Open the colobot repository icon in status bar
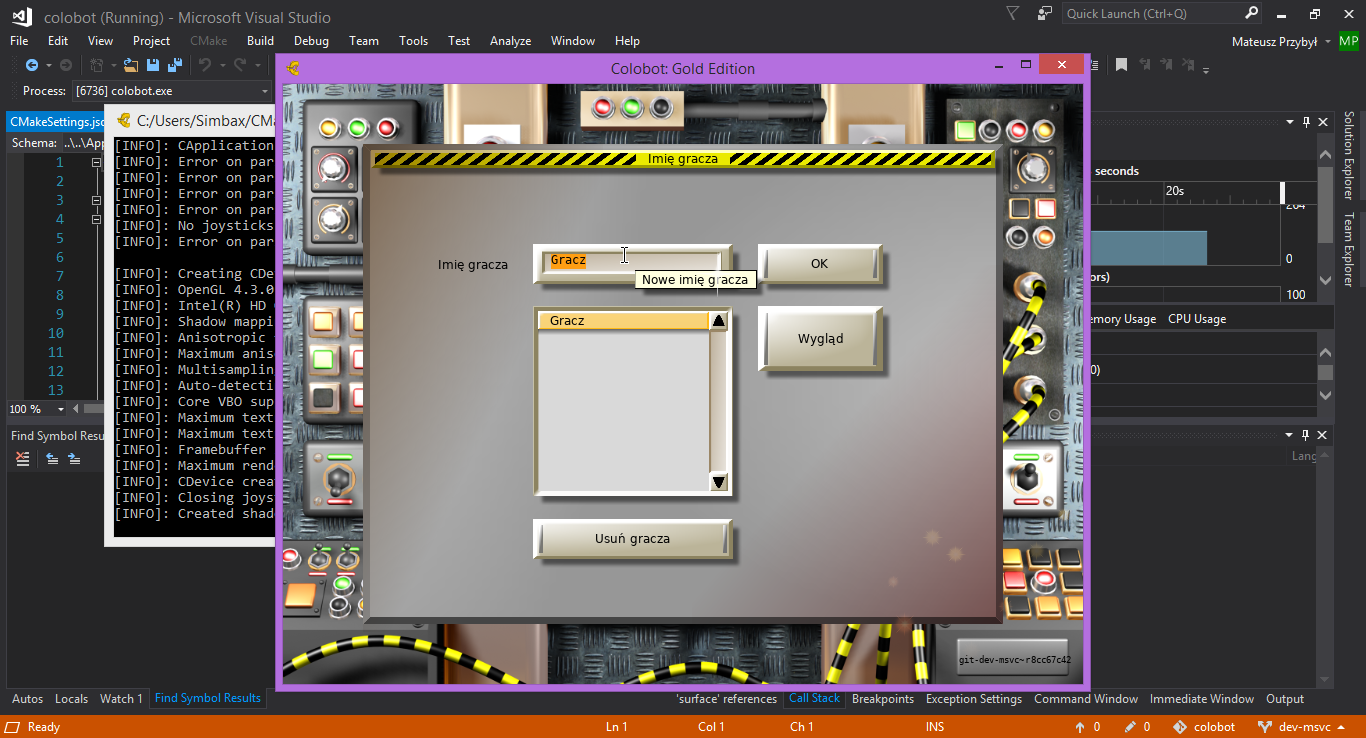Viewport: 1366px width, 738px height. point(1181,727)
